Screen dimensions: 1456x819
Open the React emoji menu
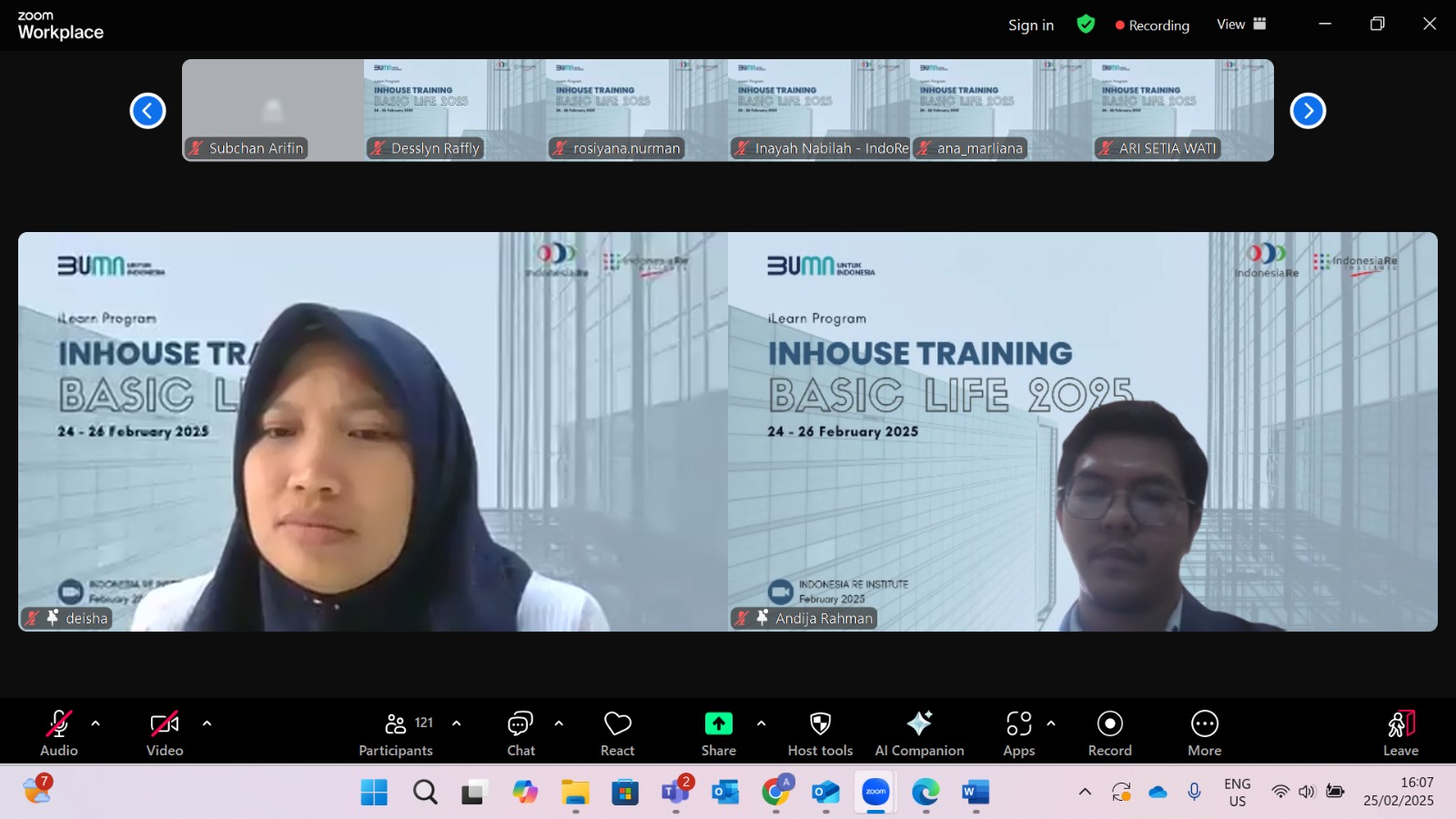618,733
